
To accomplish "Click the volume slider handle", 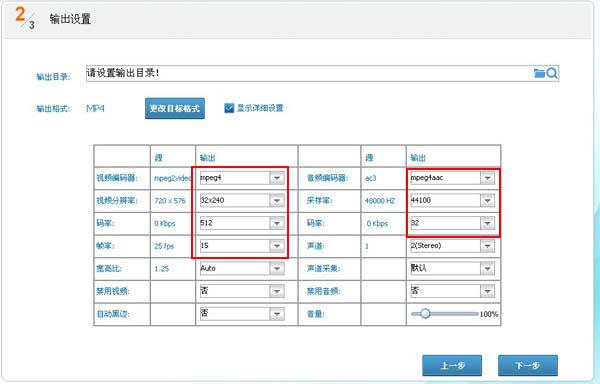I will [x=425, y=314].
